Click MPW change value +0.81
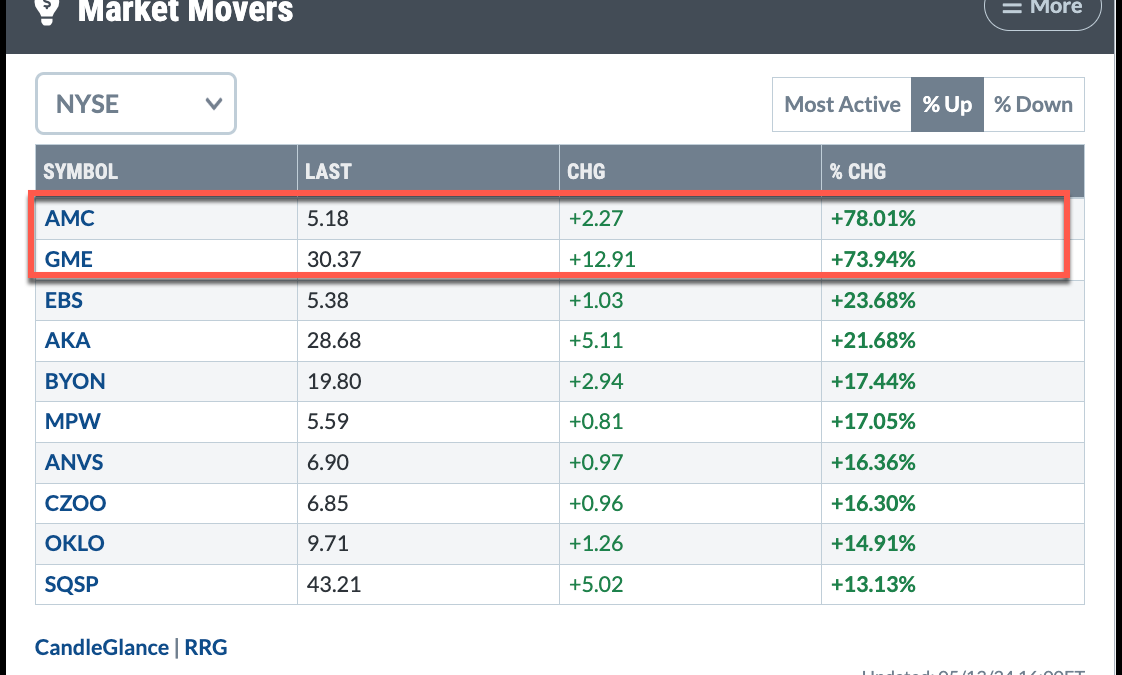This screenshot has width=1122, height=675. click(x=596, y=421)
